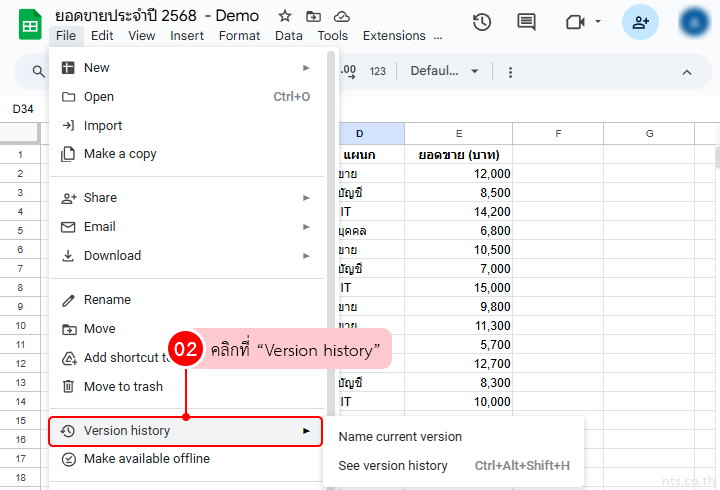The height and width of the screenshot is (490, 720).
Task: Open last edit history clock icon
Action: click(x=482, y=22)
